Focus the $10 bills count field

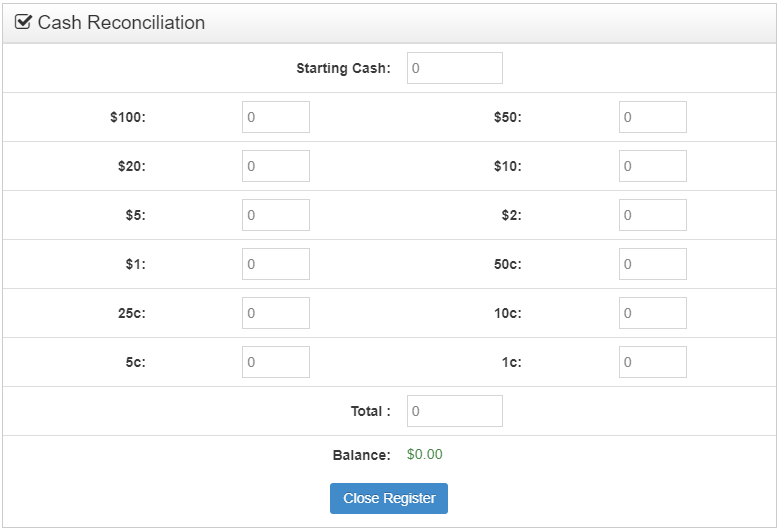point(652,166)
